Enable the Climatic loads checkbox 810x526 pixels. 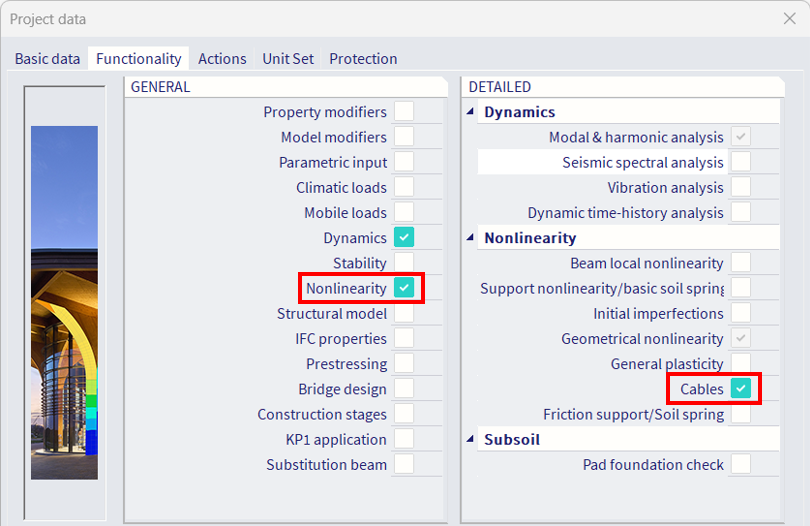click(404, 187)
